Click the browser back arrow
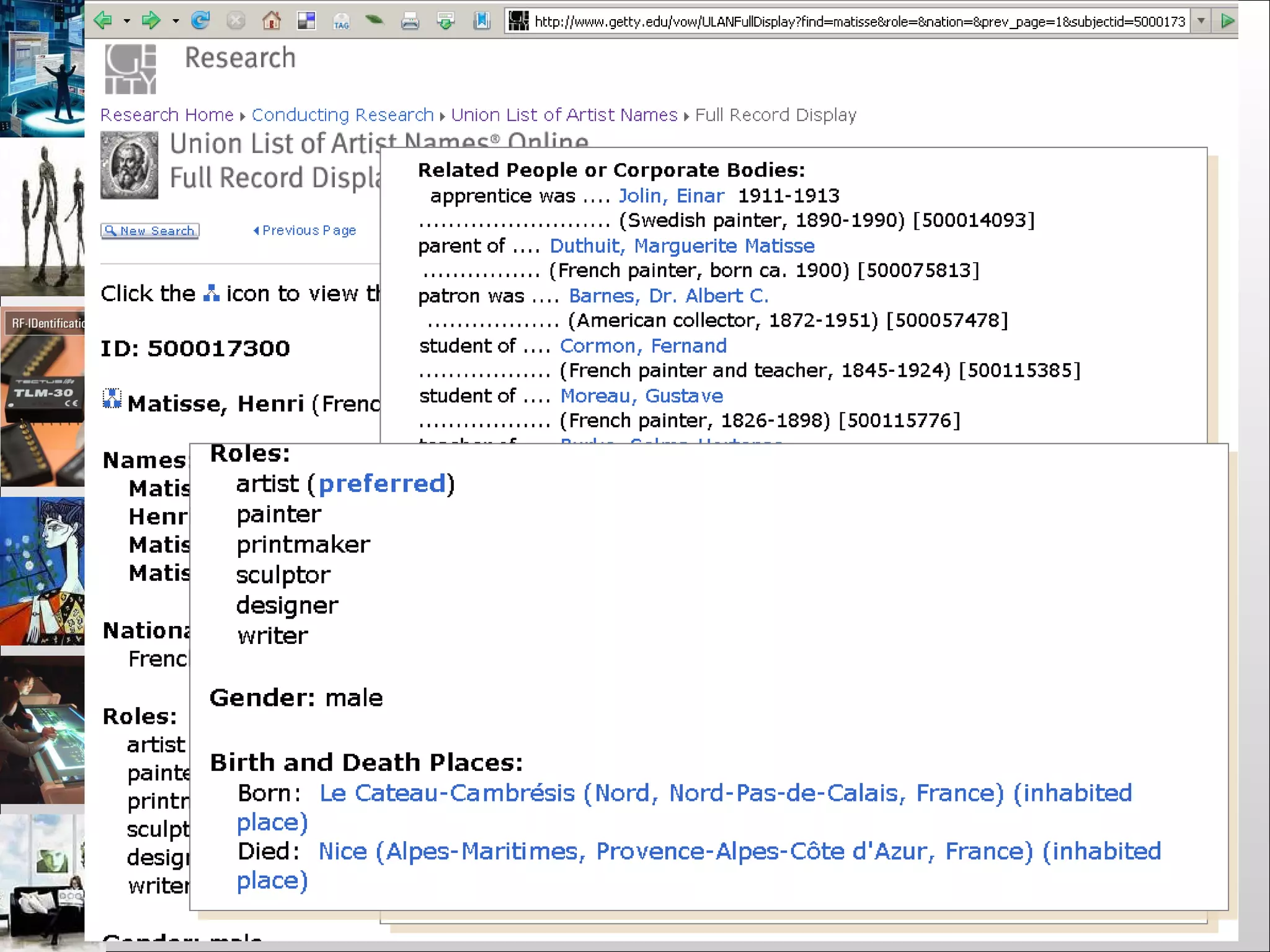Image resolution: width=1270 pixels, height=952 pixels. click(103, 21)
